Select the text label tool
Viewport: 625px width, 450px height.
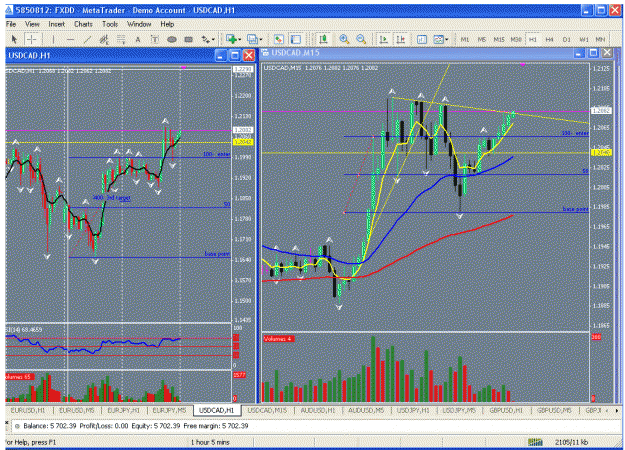point(154,39)
